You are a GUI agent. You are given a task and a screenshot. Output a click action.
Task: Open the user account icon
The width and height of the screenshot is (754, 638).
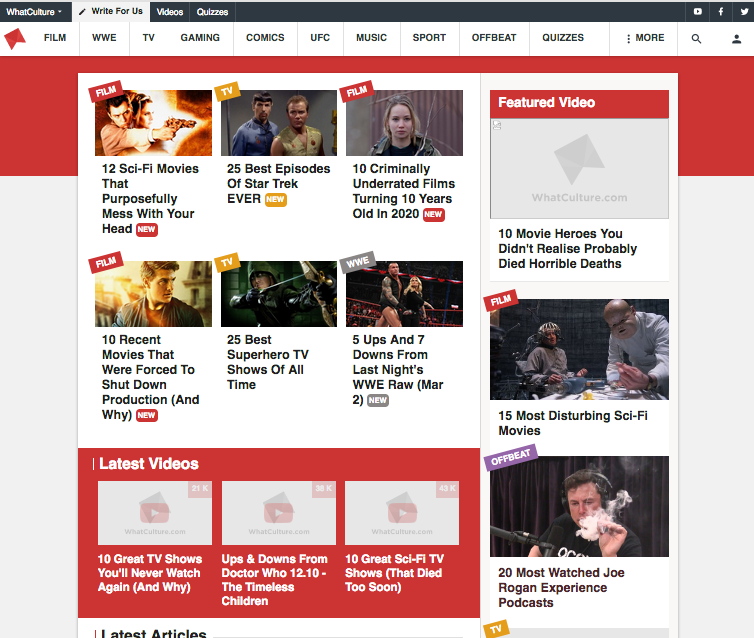736,38
